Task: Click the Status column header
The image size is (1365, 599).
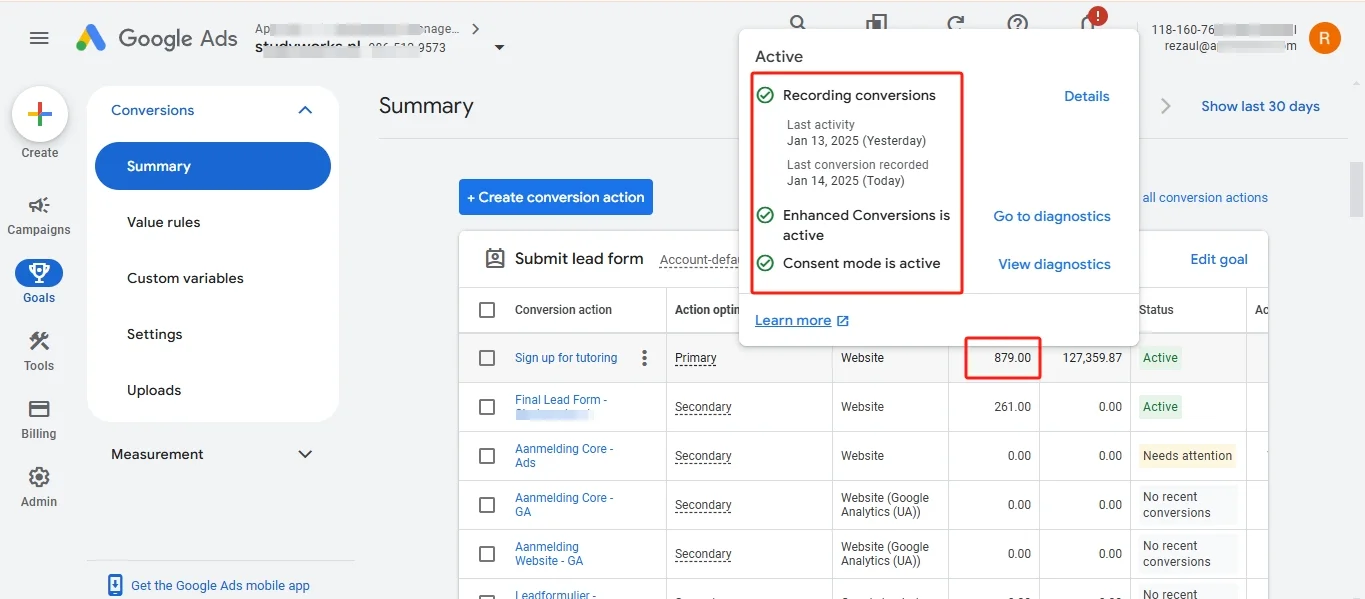Action: (1156, 310)
